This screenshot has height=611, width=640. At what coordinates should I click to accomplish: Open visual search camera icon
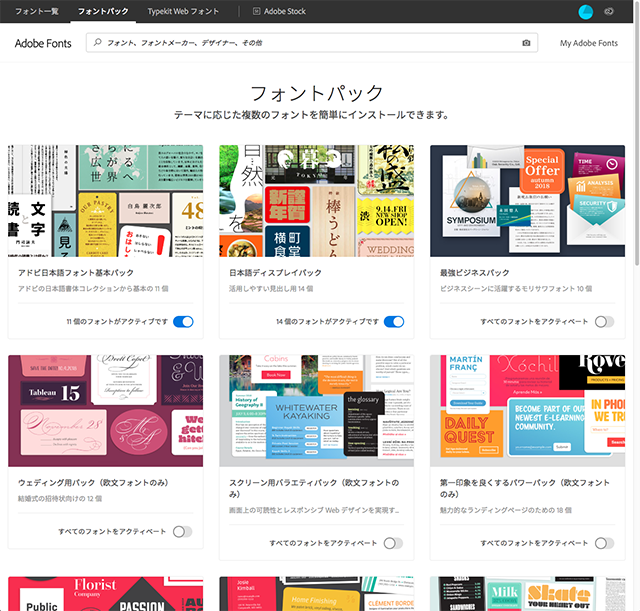tap(527, 43)
